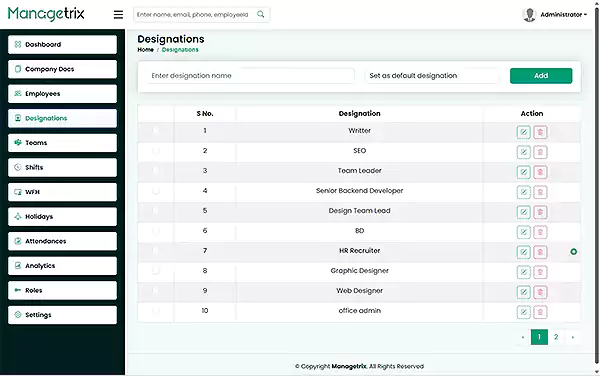Viewport: 600px width, 376px height.
Task: Check the BD row checkbox
Action: 155,231
